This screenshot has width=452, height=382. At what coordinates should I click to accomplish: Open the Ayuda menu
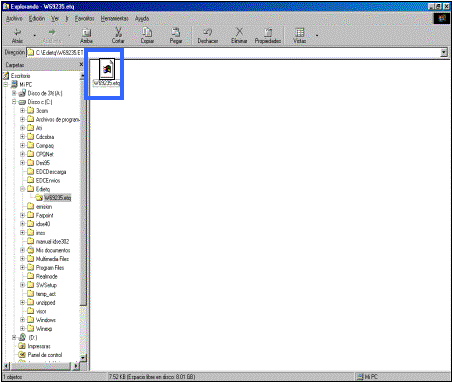142,19
